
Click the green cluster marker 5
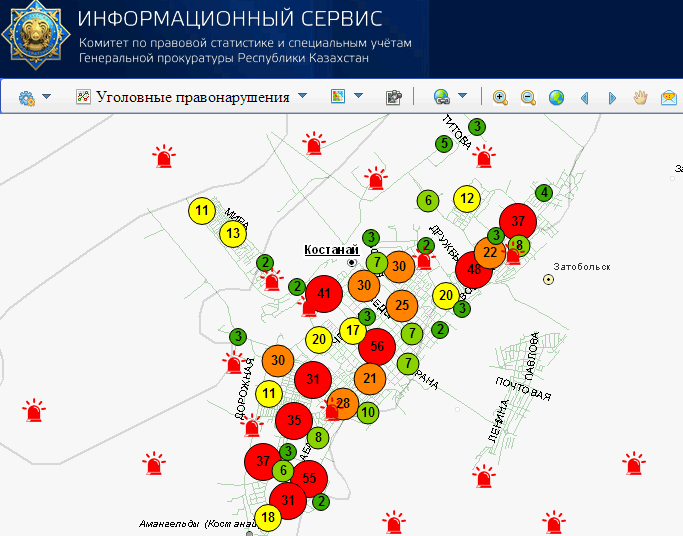point(444,143)
